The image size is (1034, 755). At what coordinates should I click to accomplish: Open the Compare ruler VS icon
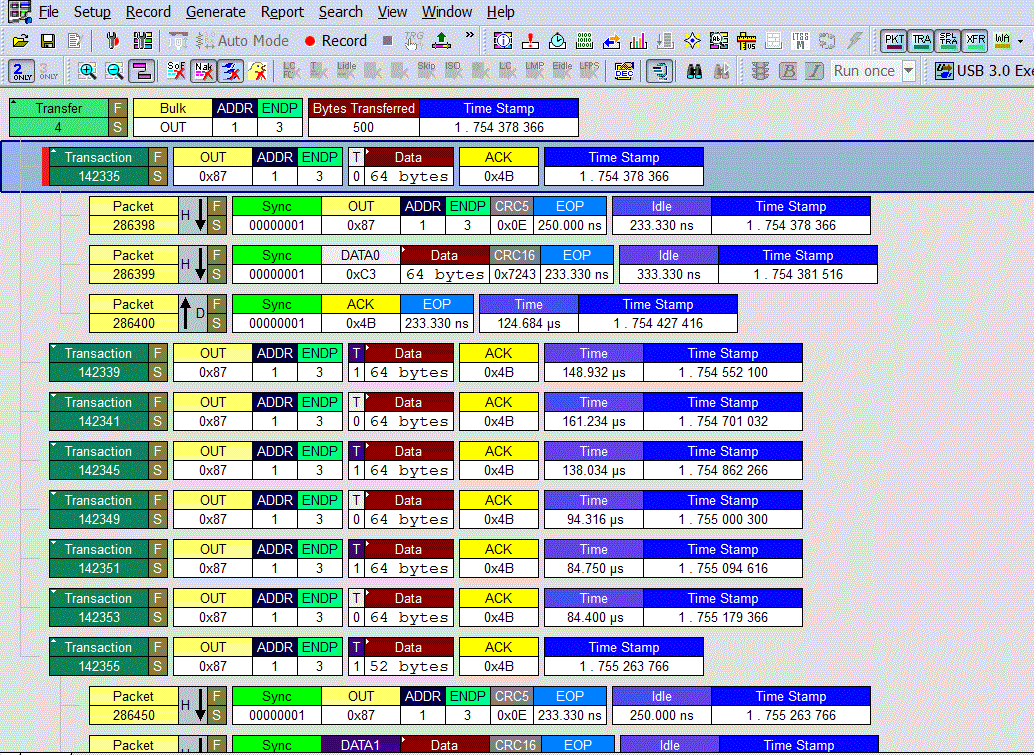coord(746,41)
